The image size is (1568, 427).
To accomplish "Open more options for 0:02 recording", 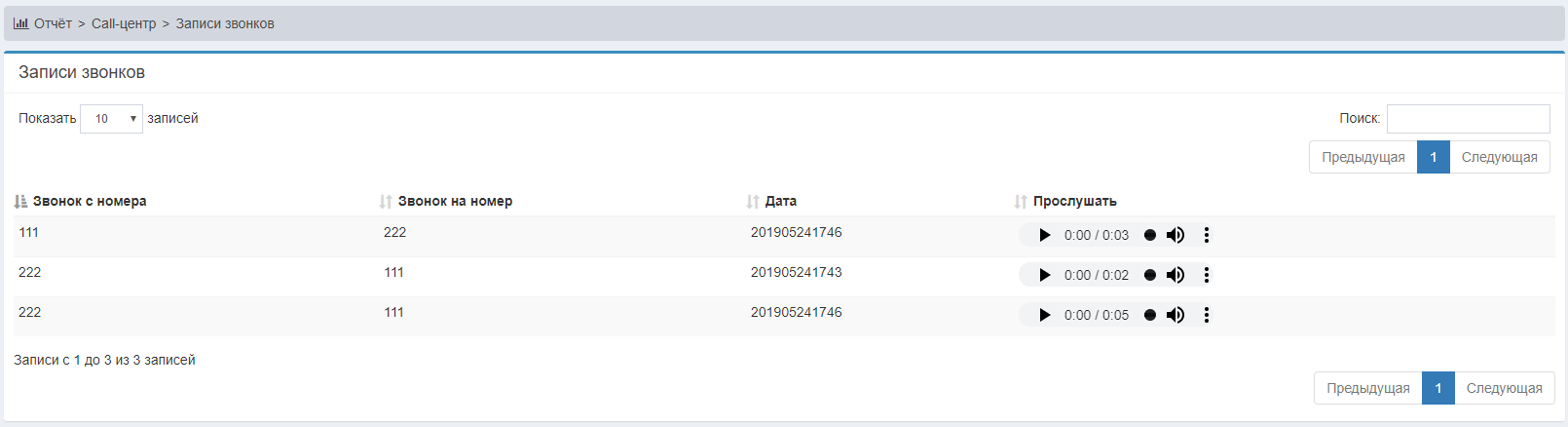I will pyautogui.click(x=1207, y=275).
